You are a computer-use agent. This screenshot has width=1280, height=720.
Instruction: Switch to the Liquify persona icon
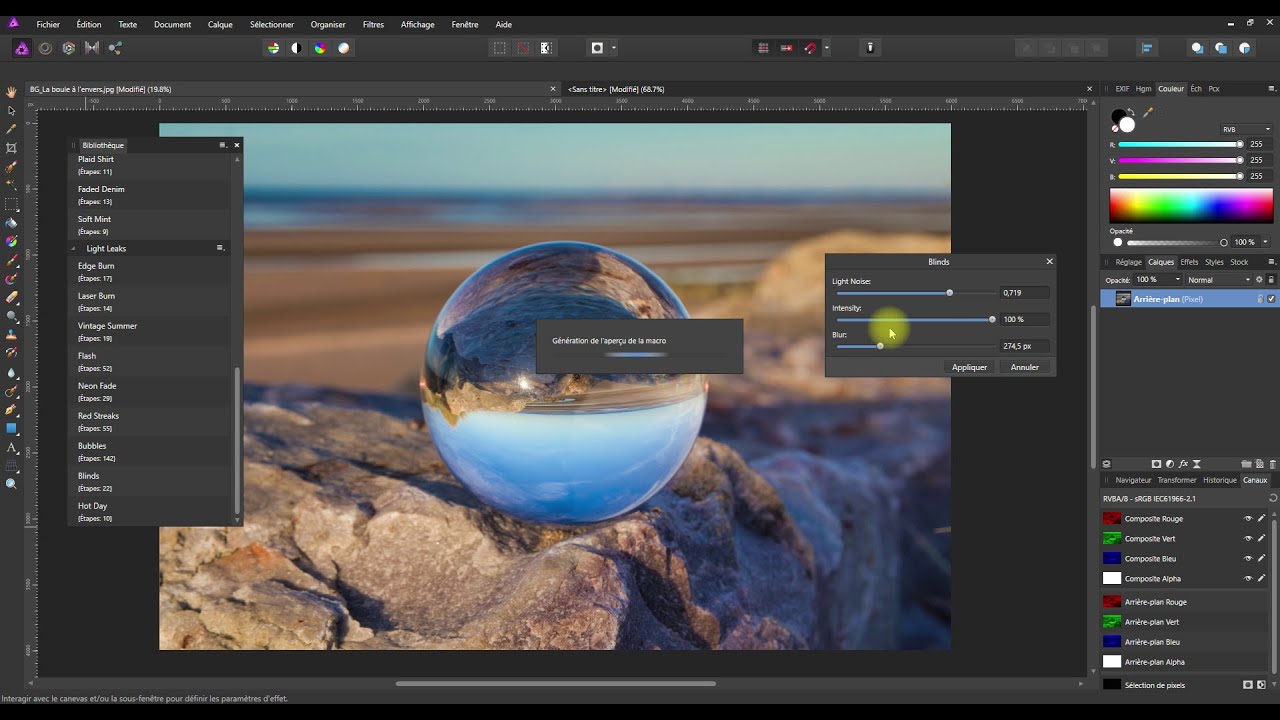45,48
